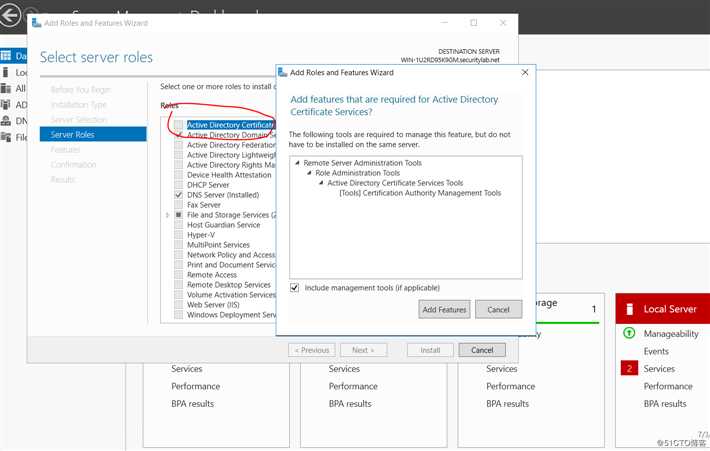Click Cancel in the Select server roles wizard

click(482, 350)
